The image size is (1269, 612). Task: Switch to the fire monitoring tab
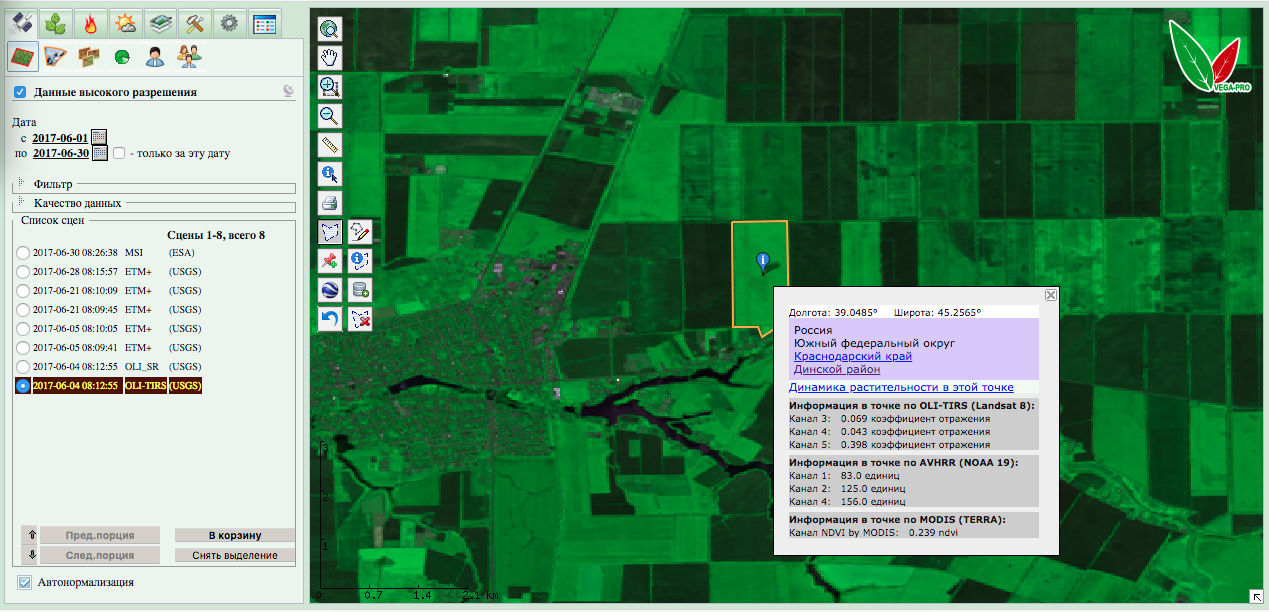click(90, 23)
